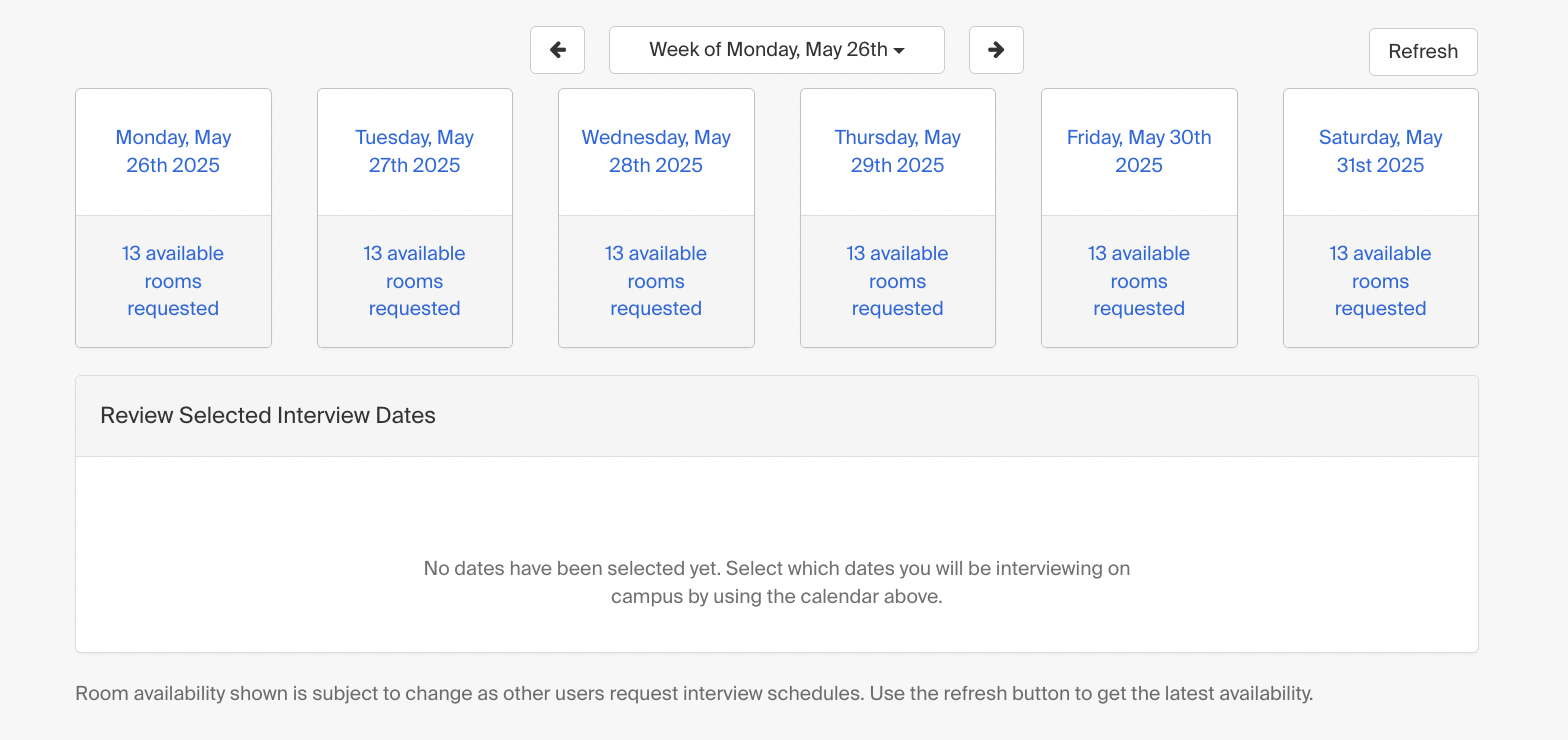Open Saturday's 13 available rooms link
This screenshot has height=740, width=1568.
pyautogui.click(x=1380, y=281)
